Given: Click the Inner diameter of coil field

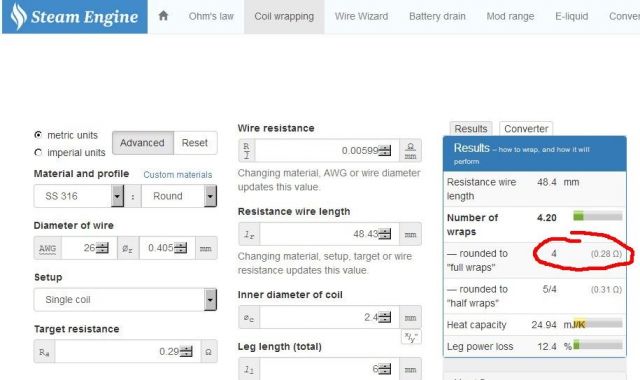Looking at the screenshot, I should point(329,317).
